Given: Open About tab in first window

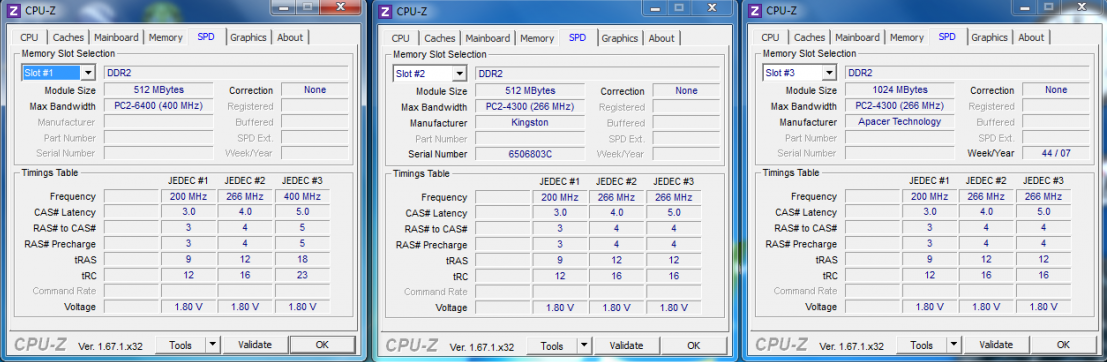Looking at the screenshot, I should point(290,37).
